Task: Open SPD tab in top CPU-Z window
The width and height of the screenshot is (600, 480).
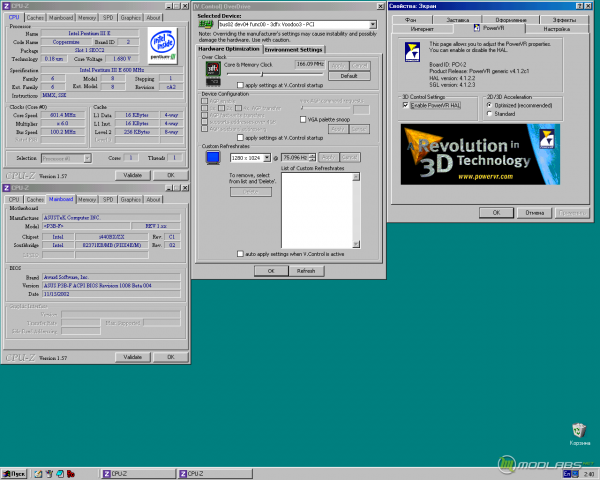Action: [x=108, y=18]
